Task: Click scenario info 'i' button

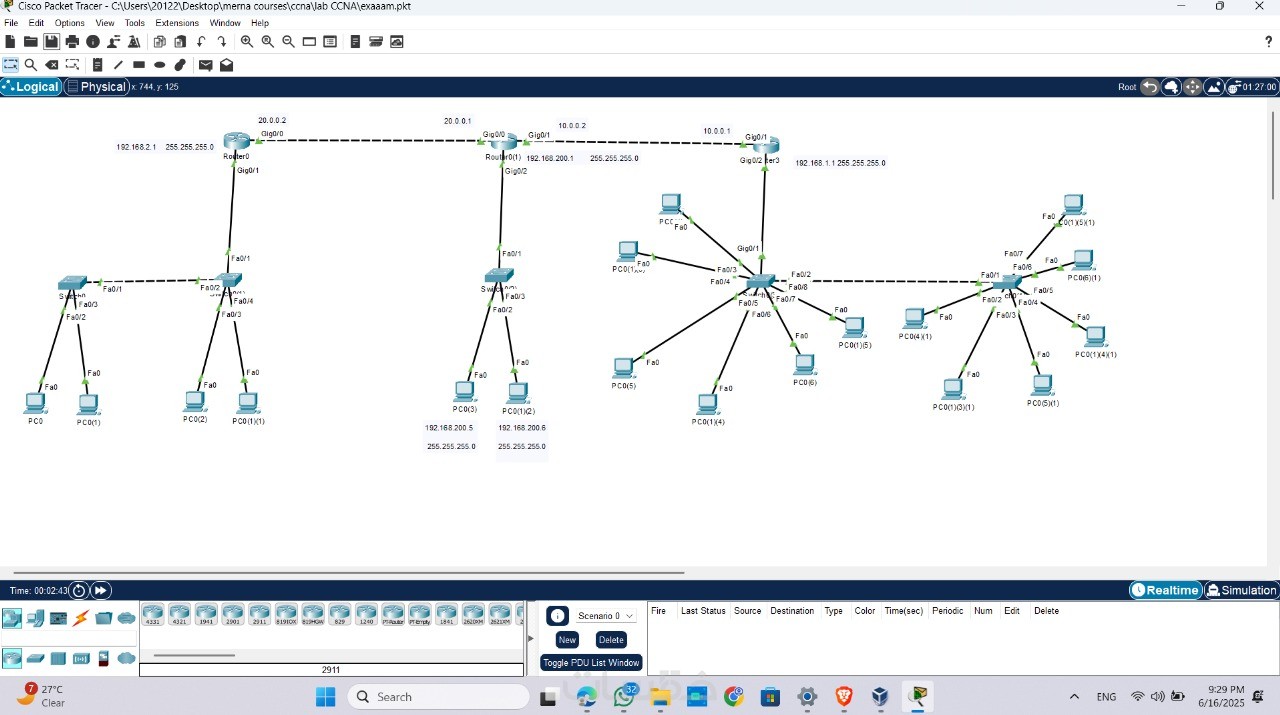Action: [x=558, y=616]
